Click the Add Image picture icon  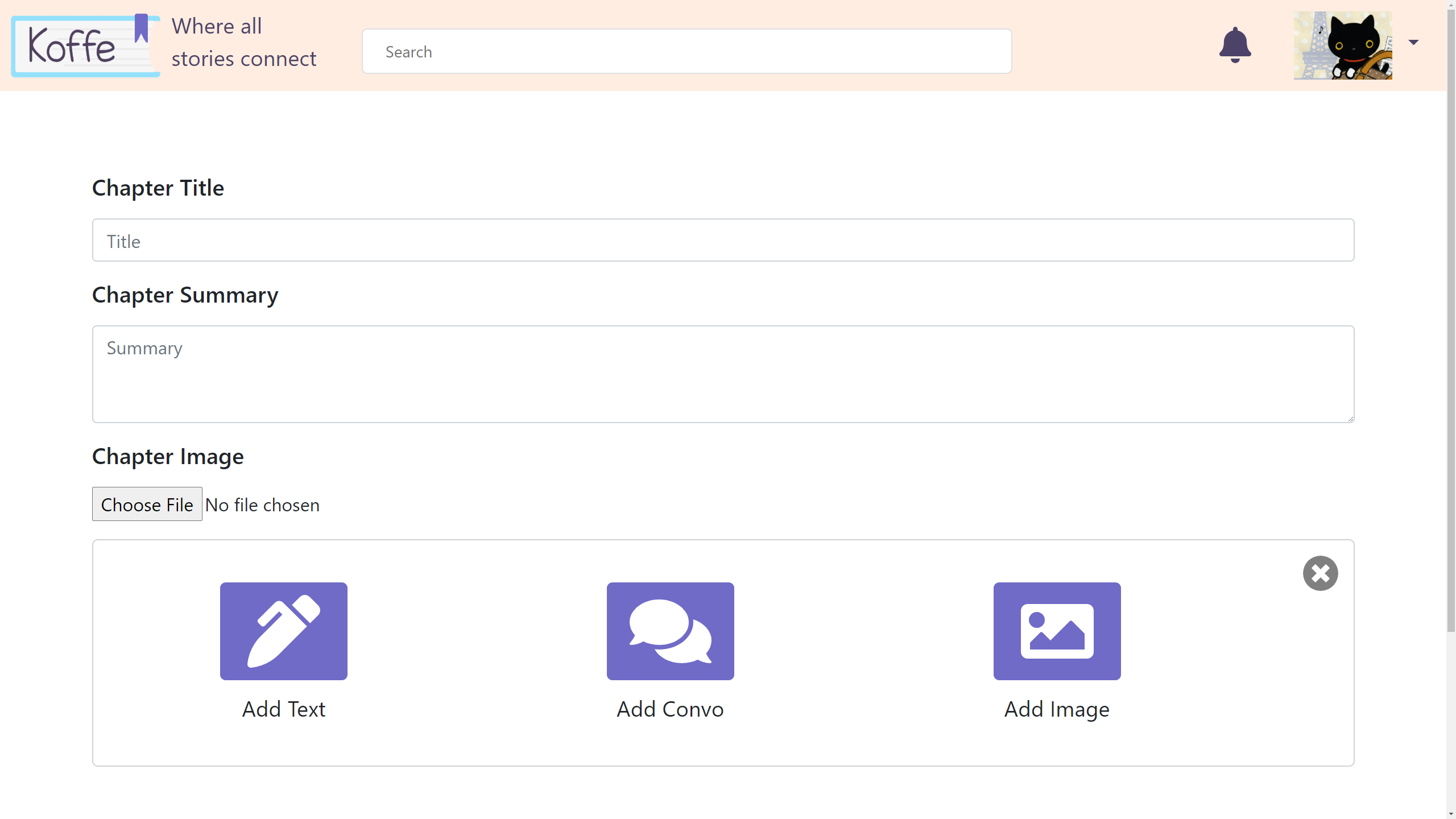pyautogui.click(x=1057, y=631)
